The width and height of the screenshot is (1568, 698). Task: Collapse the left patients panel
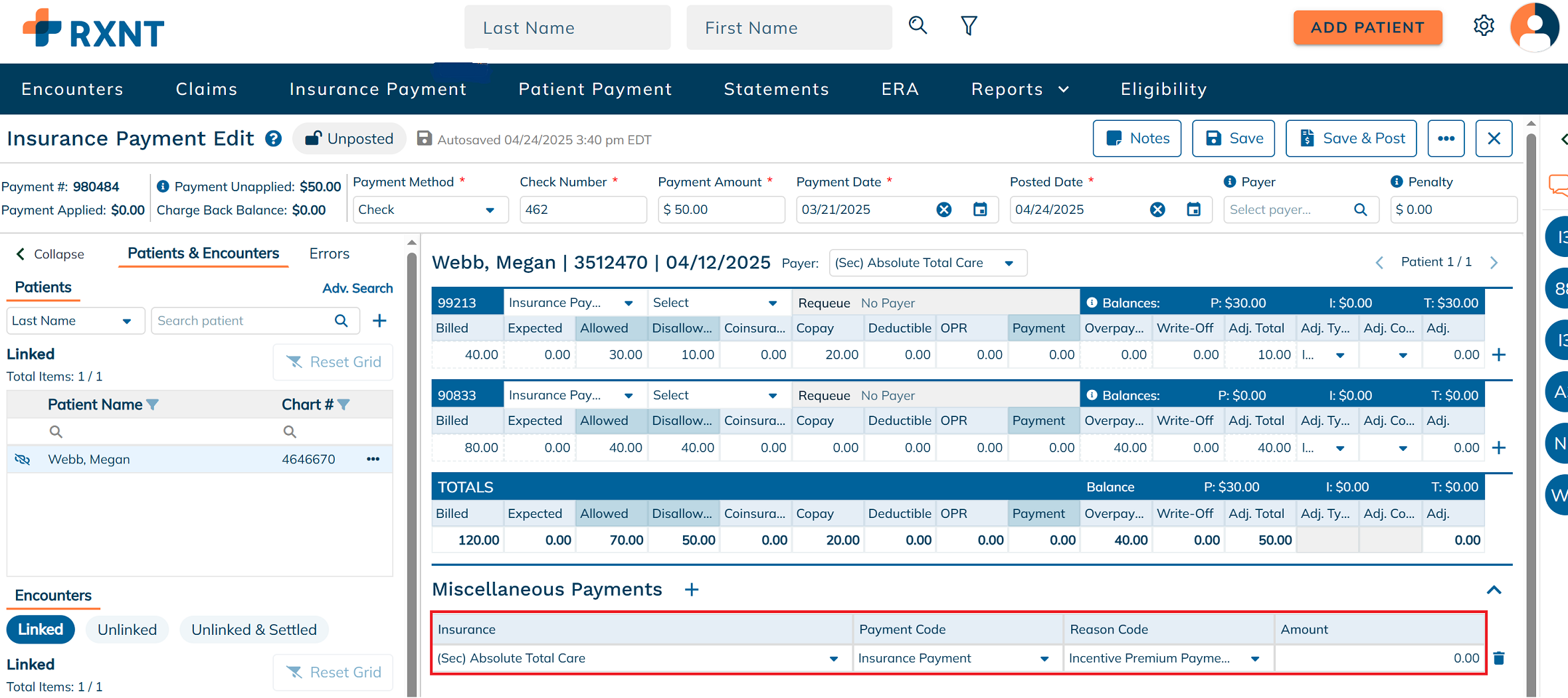tap(50, 254)
